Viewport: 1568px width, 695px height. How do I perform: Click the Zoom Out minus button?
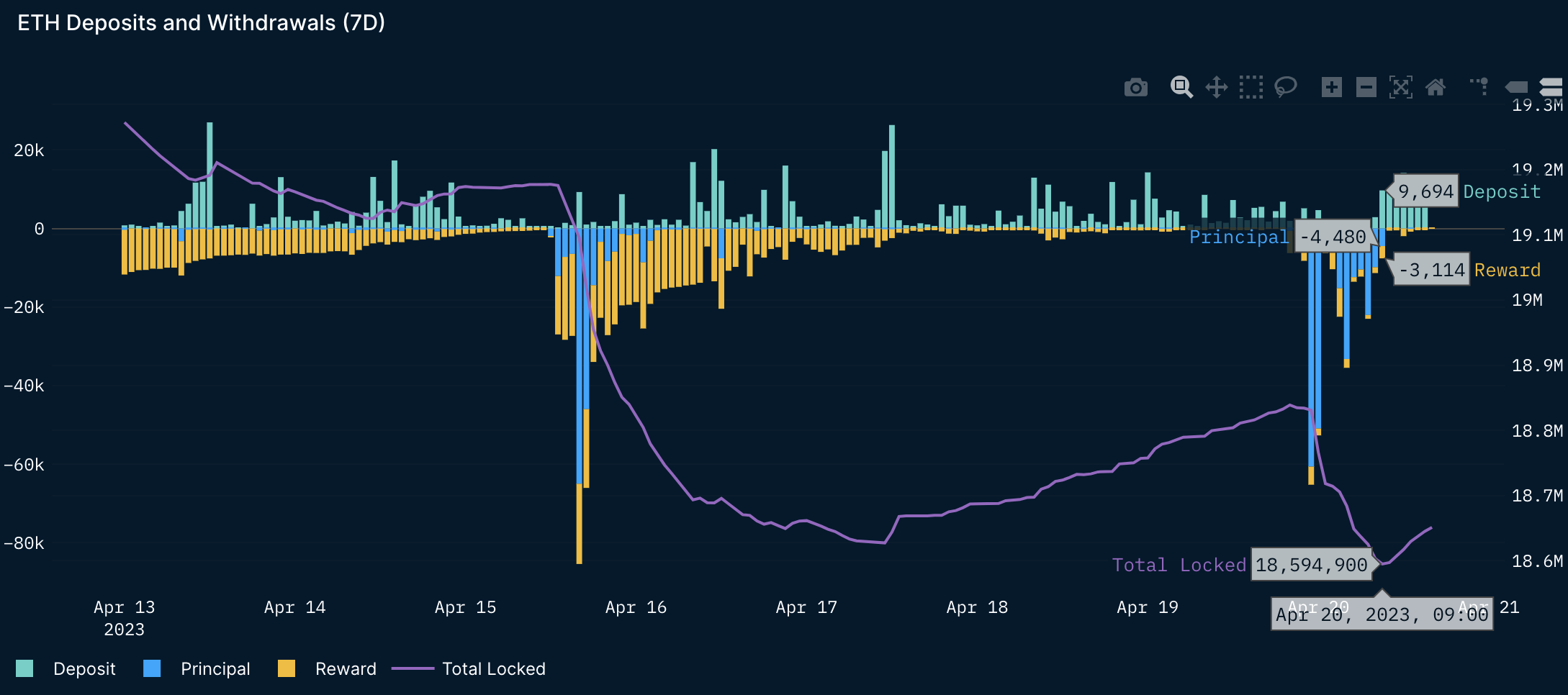pos(1366,87)
